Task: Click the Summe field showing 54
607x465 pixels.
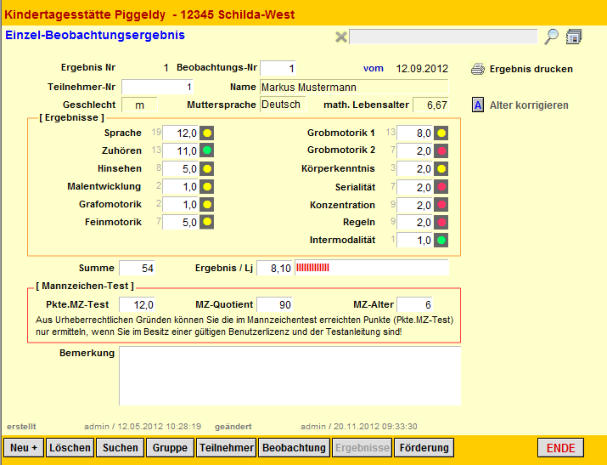Action: point(137,268)
